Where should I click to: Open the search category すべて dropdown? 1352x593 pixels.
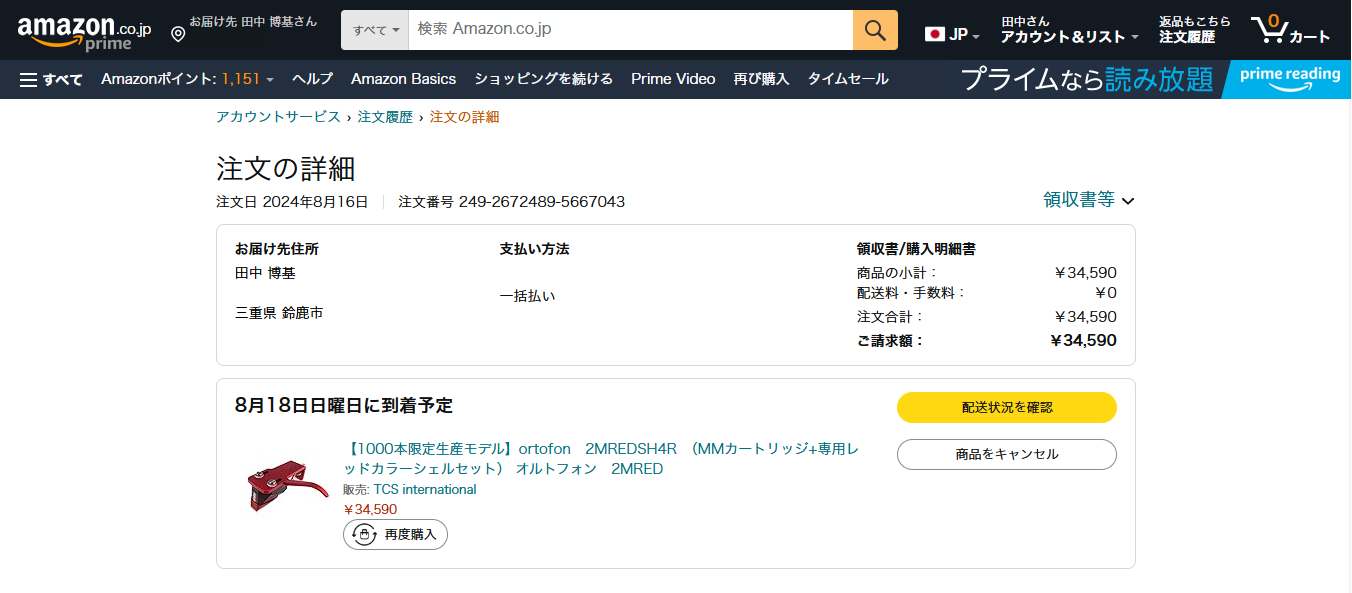click(376, 30)
